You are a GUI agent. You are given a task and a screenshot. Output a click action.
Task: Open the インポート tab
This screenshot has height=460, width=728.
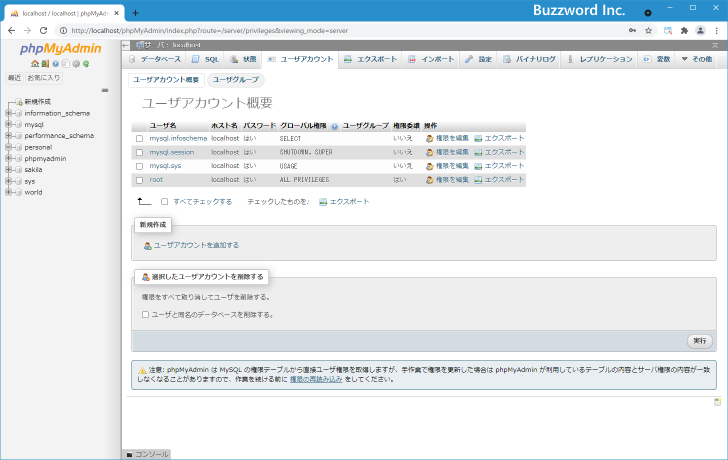pyautogui.click(x=431, y=59)
